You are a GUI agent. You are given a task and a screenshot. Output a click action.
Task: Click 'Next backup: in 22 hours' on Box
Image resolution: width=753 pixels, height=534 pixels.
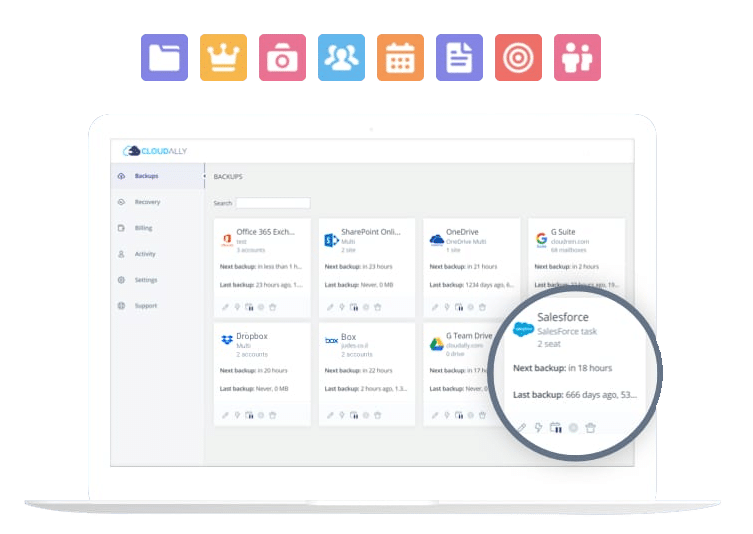358,371
